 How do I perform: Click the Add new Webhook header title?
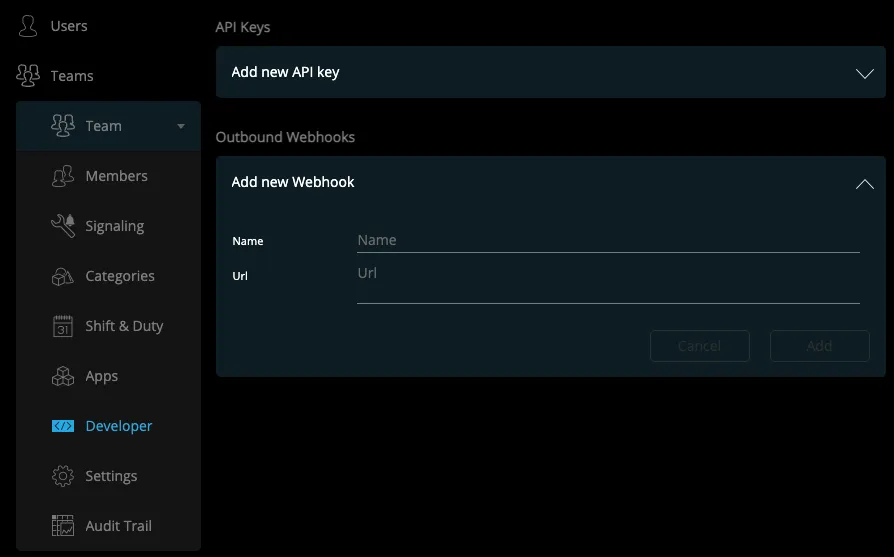coord(293,182)
